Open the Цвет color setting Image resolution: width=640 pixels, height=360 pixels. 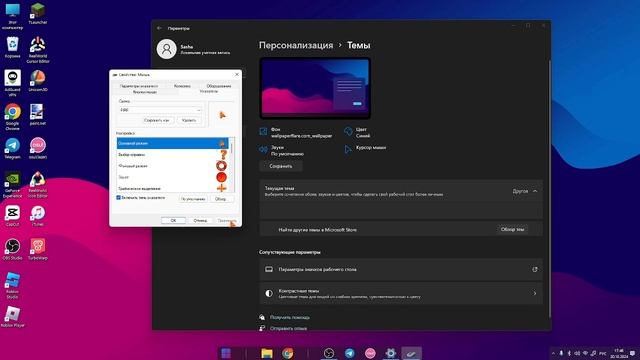coord(358,132)
